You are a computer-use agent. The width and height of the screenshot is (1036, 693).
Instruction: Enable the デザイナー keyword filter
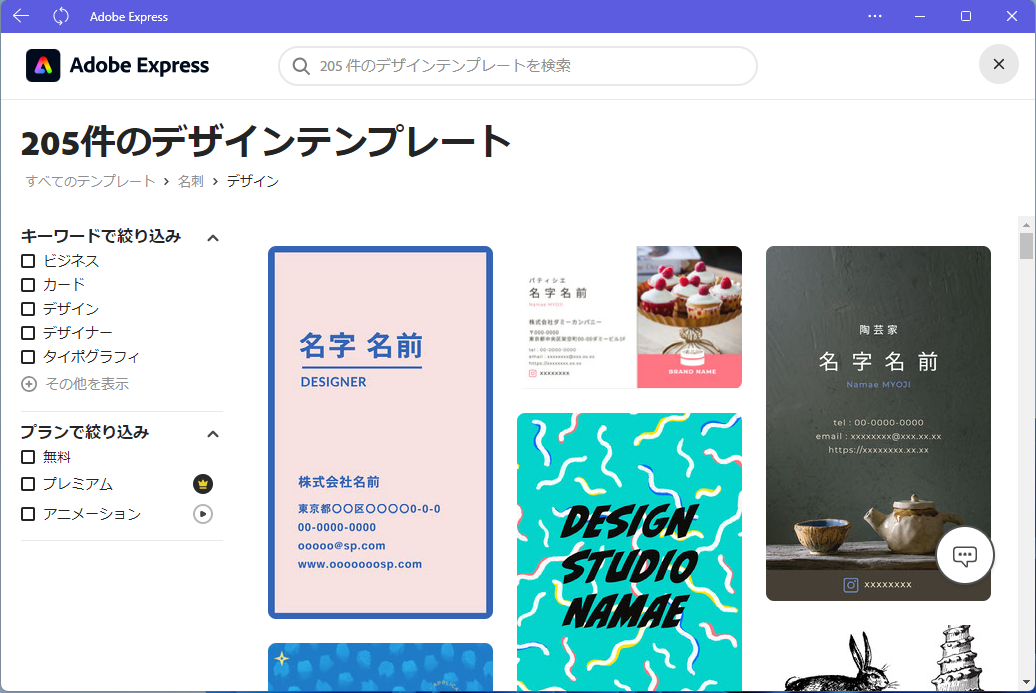point(28,332)
